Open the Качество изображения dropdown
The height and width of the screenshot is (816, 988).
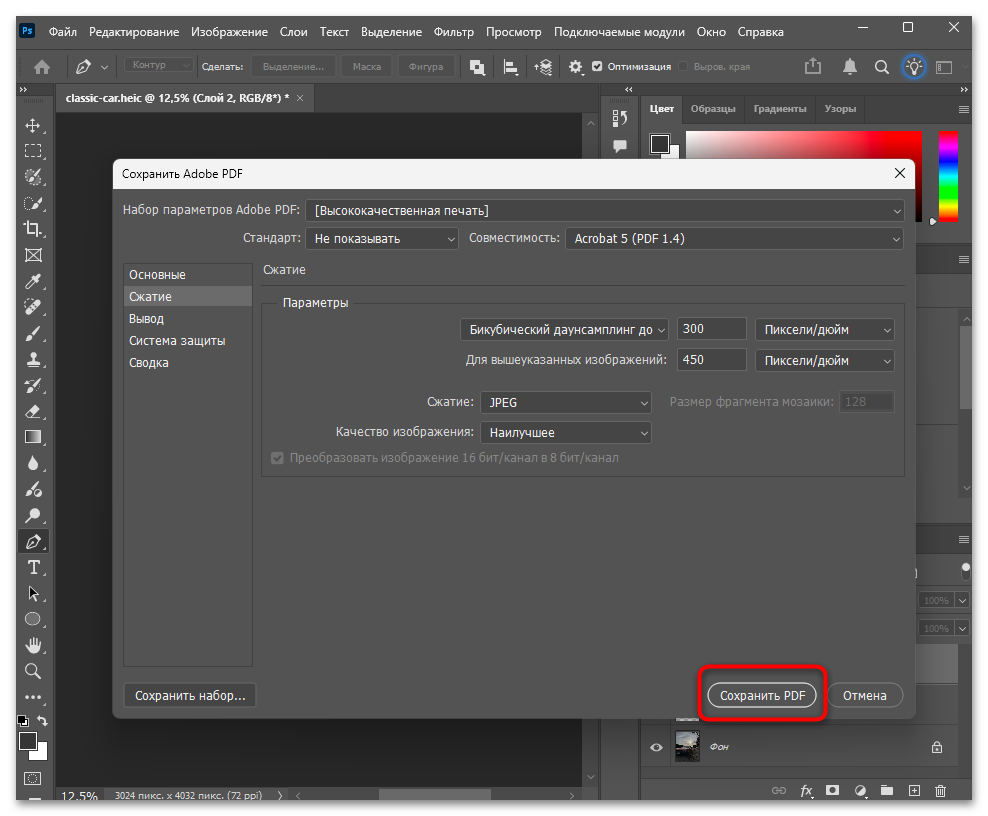click(565, 433)
